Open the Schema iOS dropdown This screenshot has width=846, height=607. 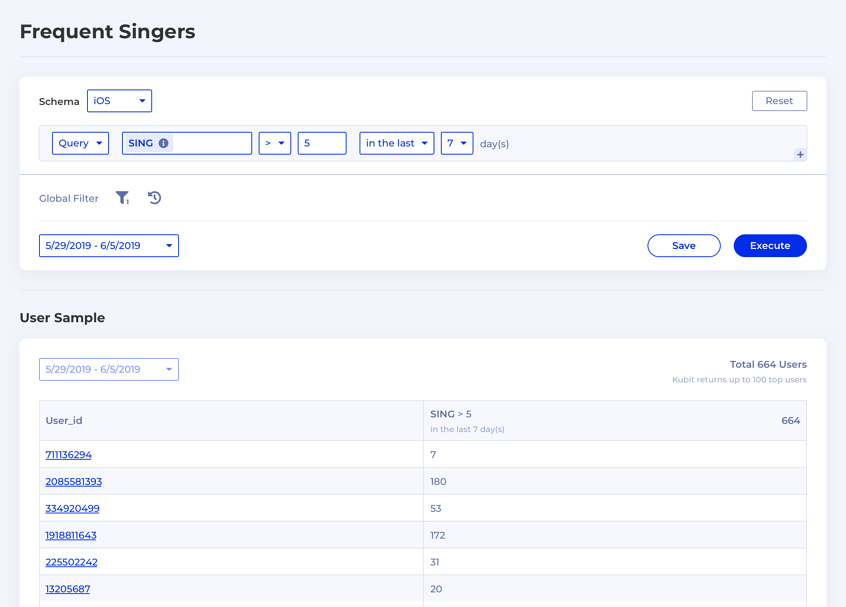tap(119, 101)
